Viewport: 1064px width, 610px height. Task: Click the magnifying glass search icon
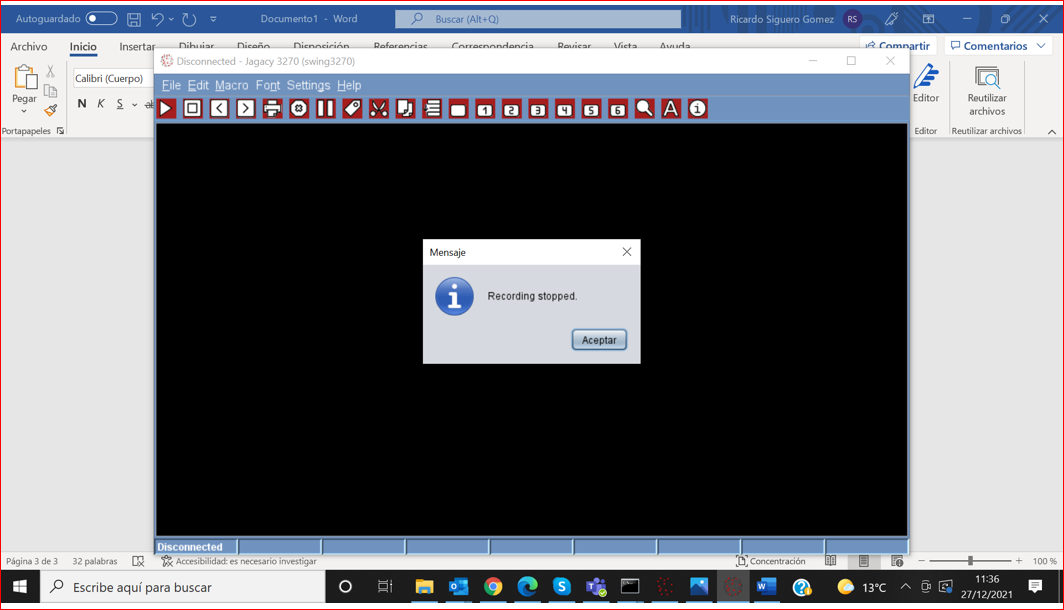[644, 108]
